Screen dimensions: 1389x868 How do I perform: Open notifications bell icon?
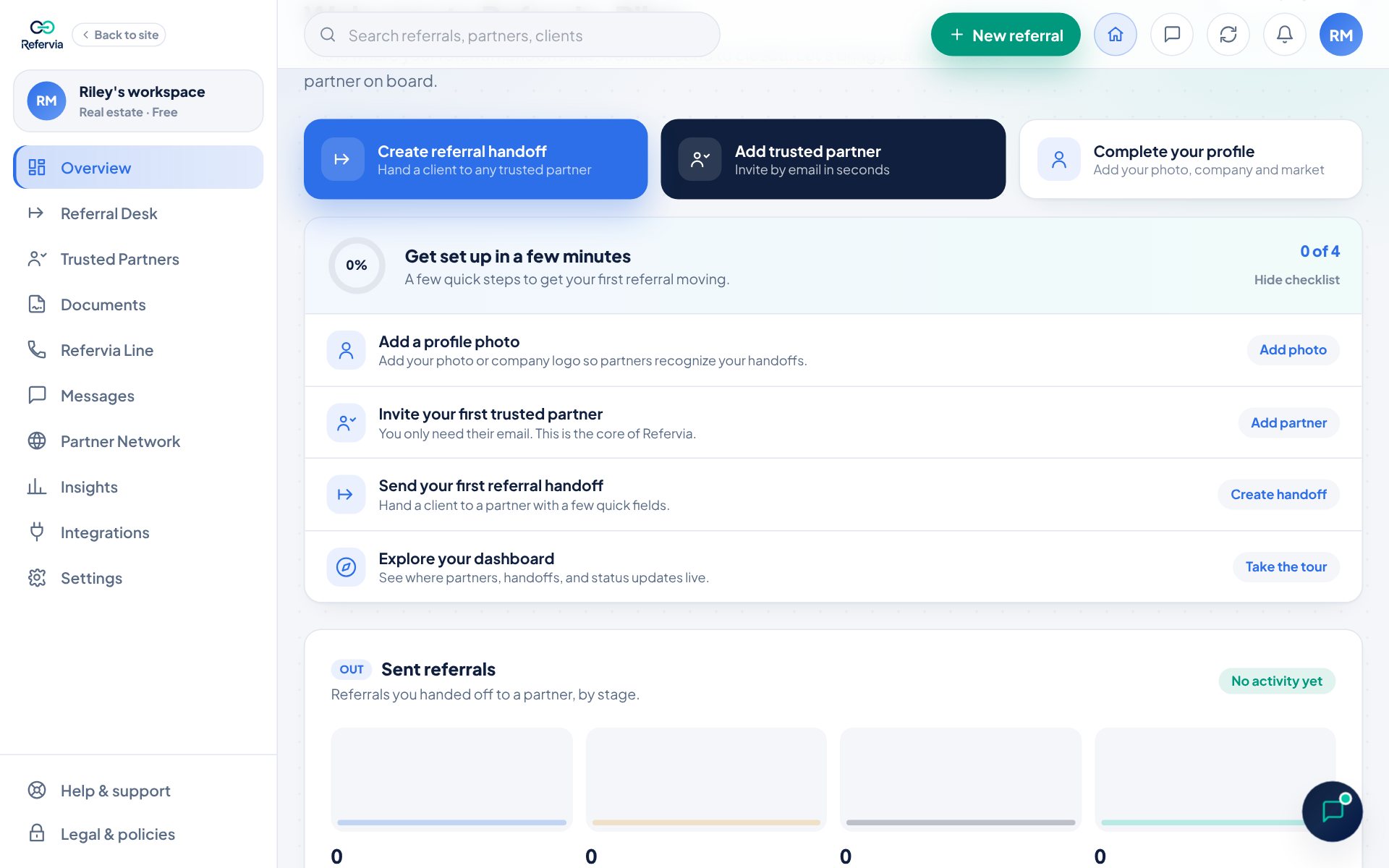coord(1284,35)
